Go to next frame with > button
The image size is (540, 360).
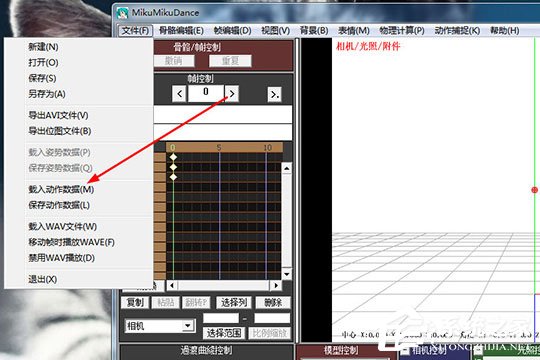coord(232,94)
